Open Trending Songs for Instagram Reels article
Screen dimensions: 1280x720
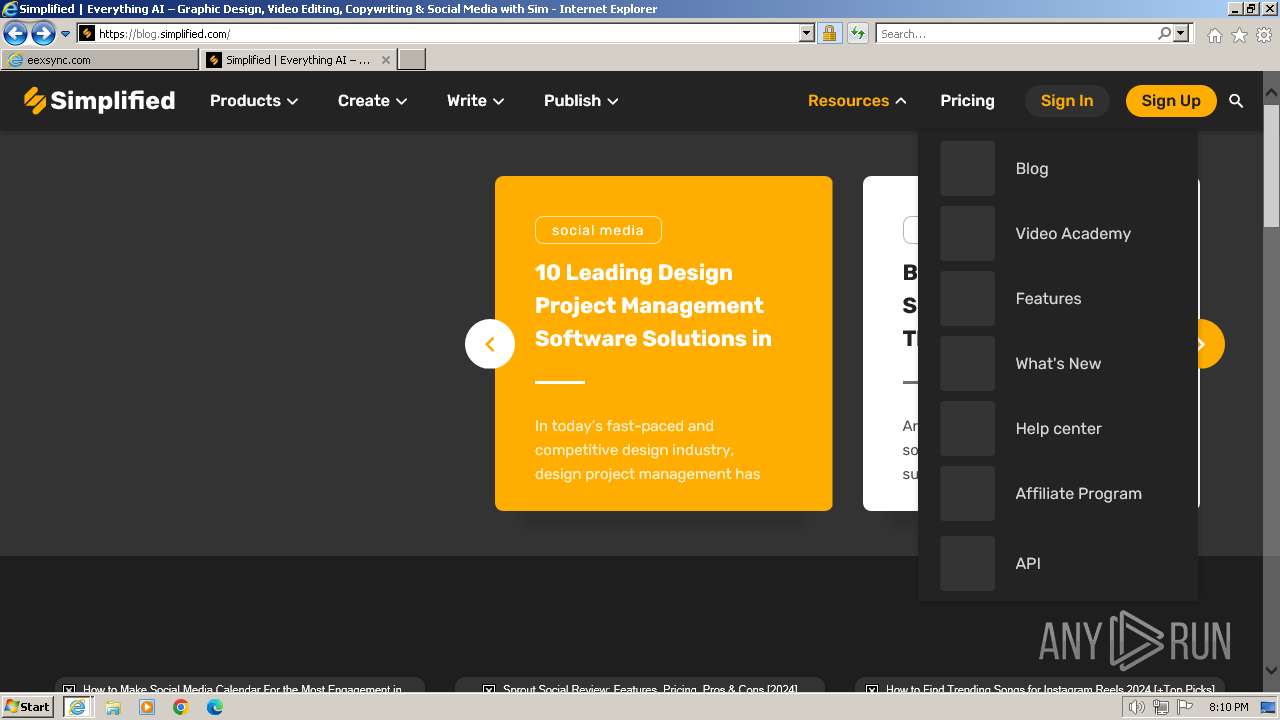click(x=1050, y=689)
